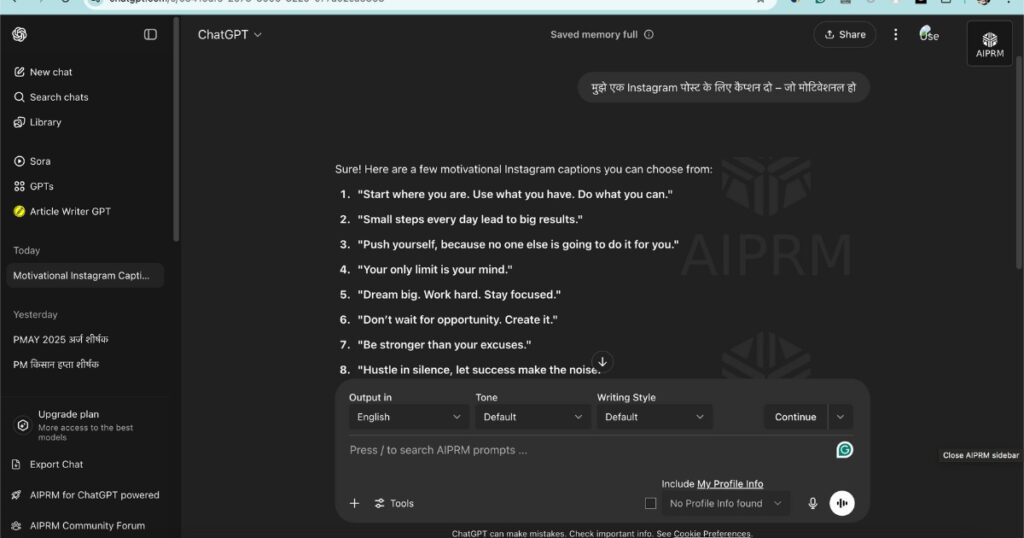This screenshot has width=1024, height=538.
Task: Click the Export Chat file icon
Action: point(16,464)
